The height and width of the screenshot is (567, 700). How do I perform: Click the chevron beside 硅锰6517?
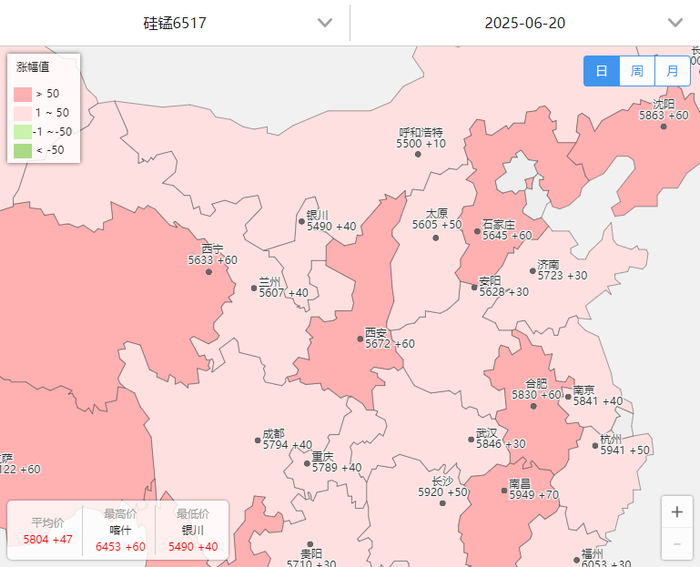tap(325, 23)
